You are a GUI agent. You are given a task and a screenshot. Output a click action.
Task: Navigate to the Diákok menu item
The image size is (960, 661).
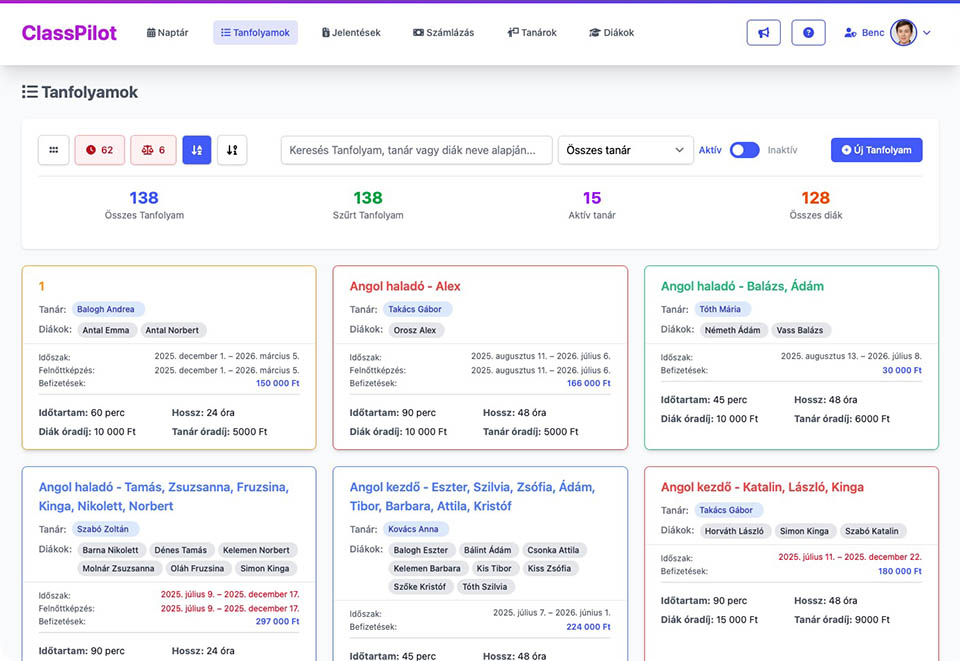[611, 33]
